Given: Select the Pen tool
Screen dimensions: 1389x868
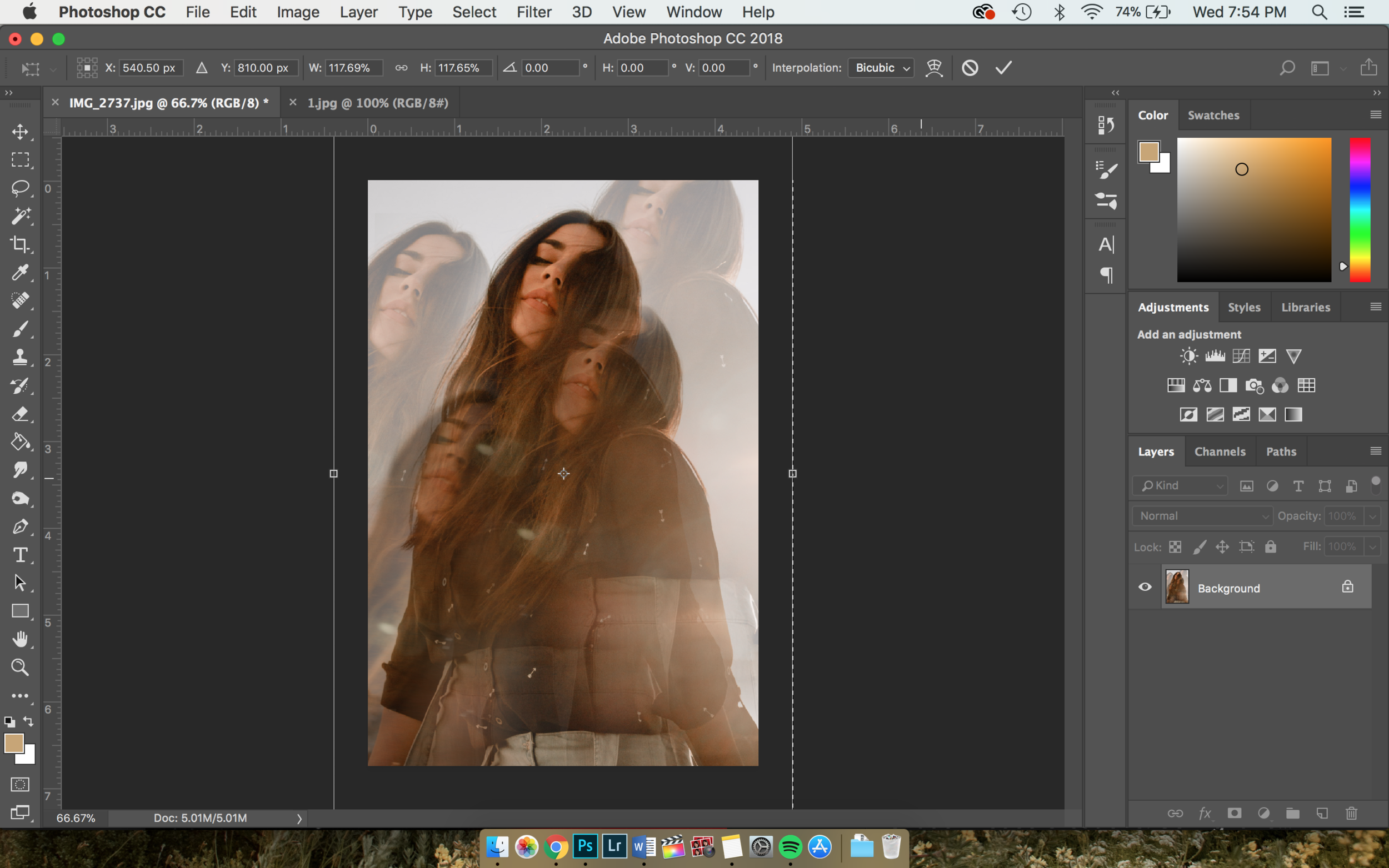Looking at the screenshot, I should click(20, 526).
